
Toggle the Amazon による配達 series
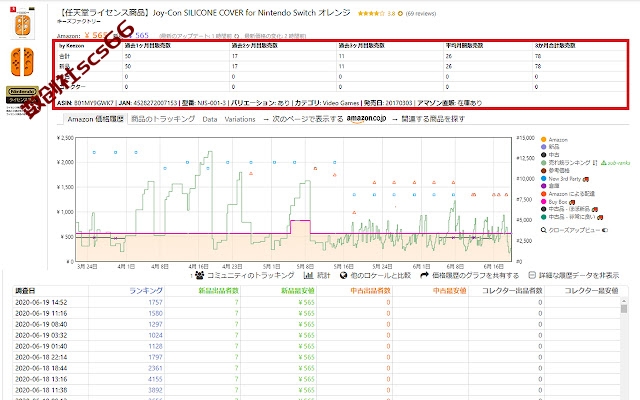tap(568, 194)
